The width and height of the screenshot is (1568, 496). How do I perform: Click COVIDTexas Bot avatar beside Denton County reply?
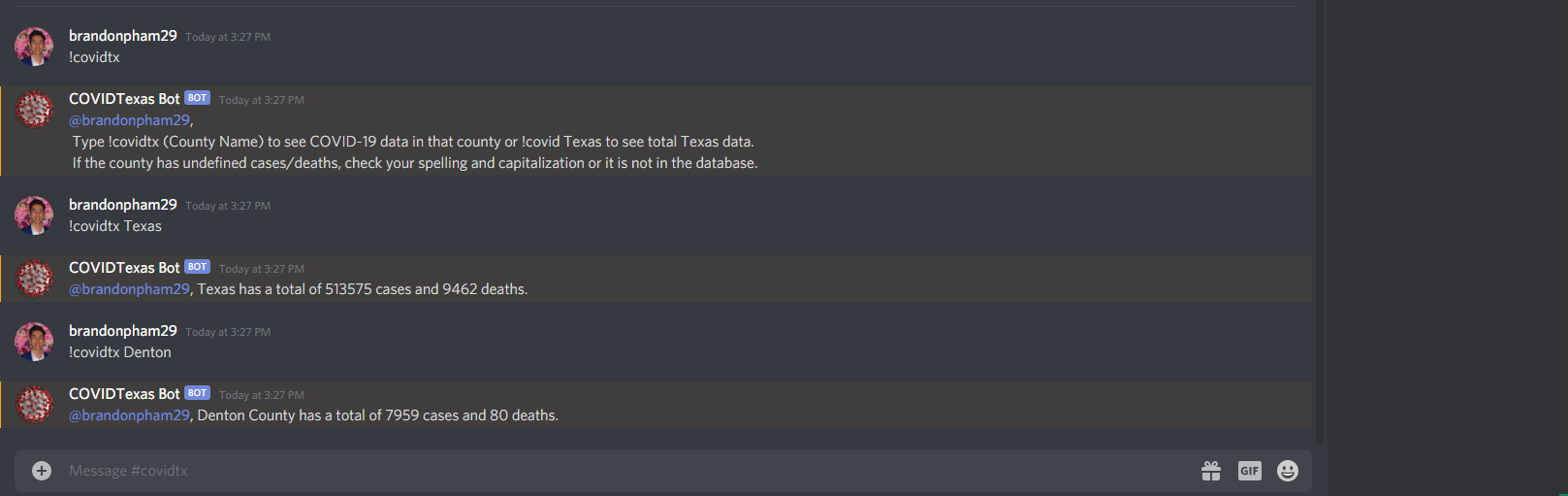pyautogui.click(x=34, y=405)
